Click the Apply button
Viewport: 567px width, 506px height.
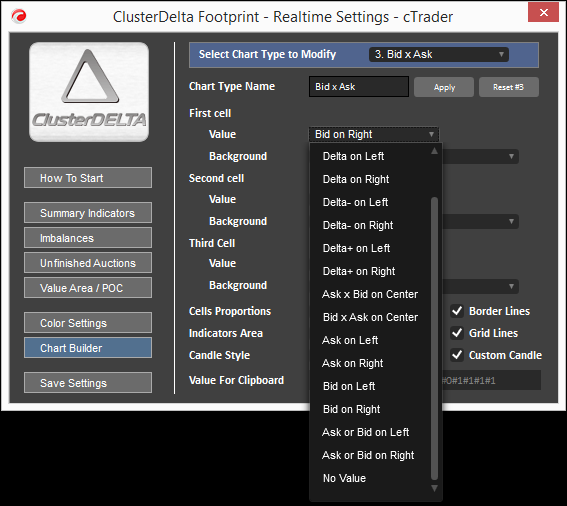pos(444,87)
